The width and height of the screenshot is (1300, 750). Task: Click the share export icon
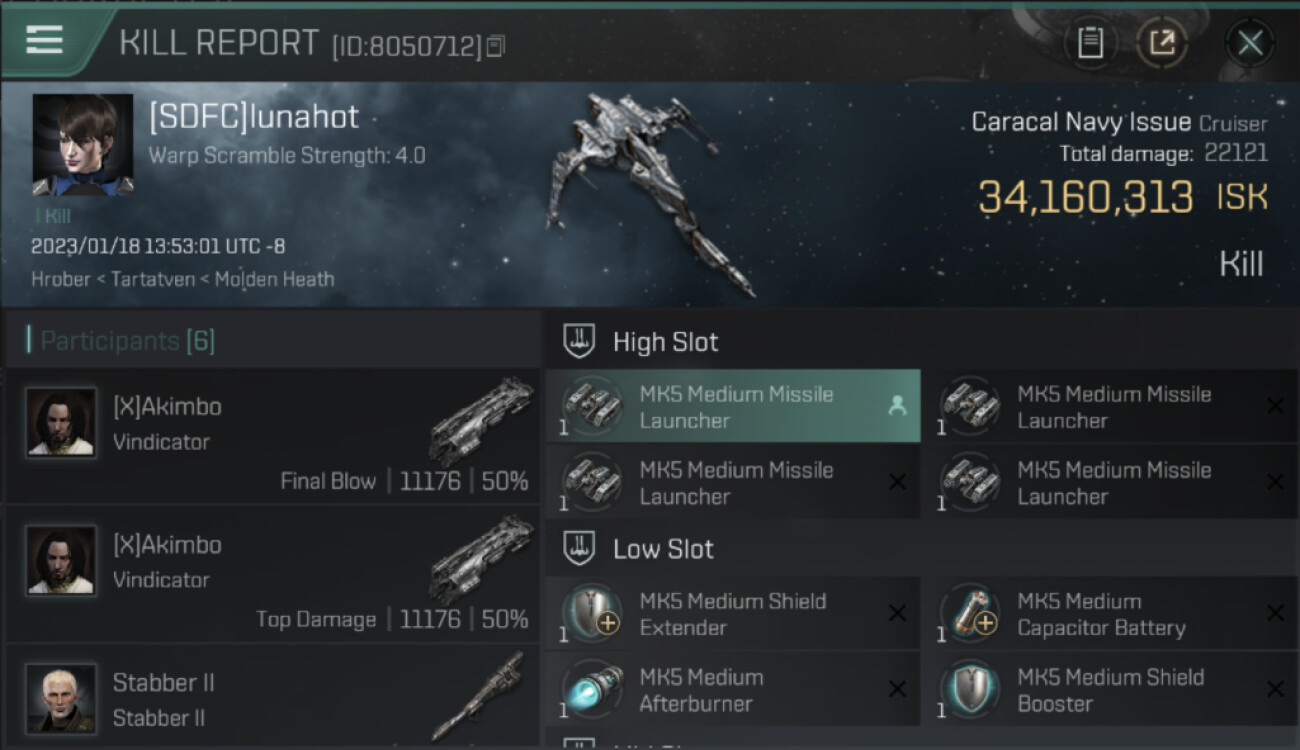pos(1161,43)
